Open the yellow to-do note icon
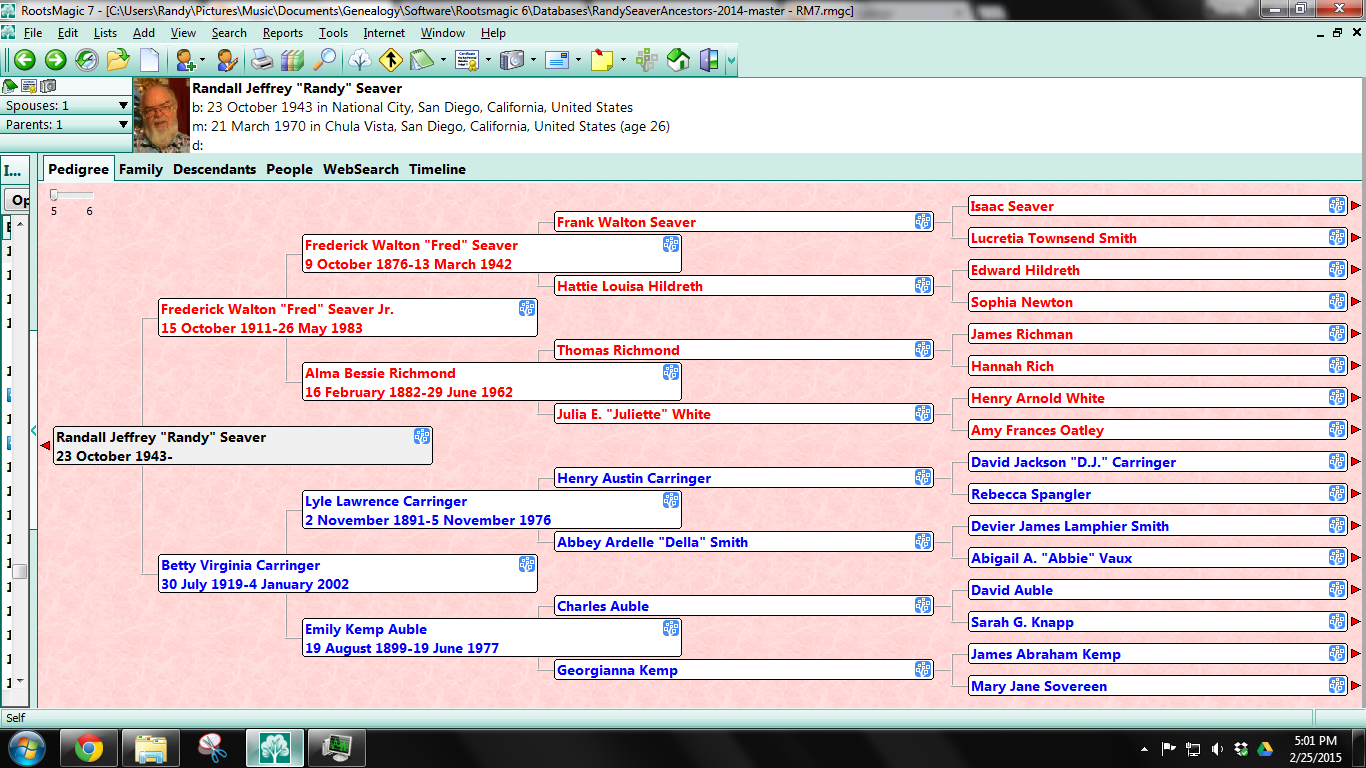Image resolution: width=1366 pixels, height=768 pixels. (x=601, y=60)
